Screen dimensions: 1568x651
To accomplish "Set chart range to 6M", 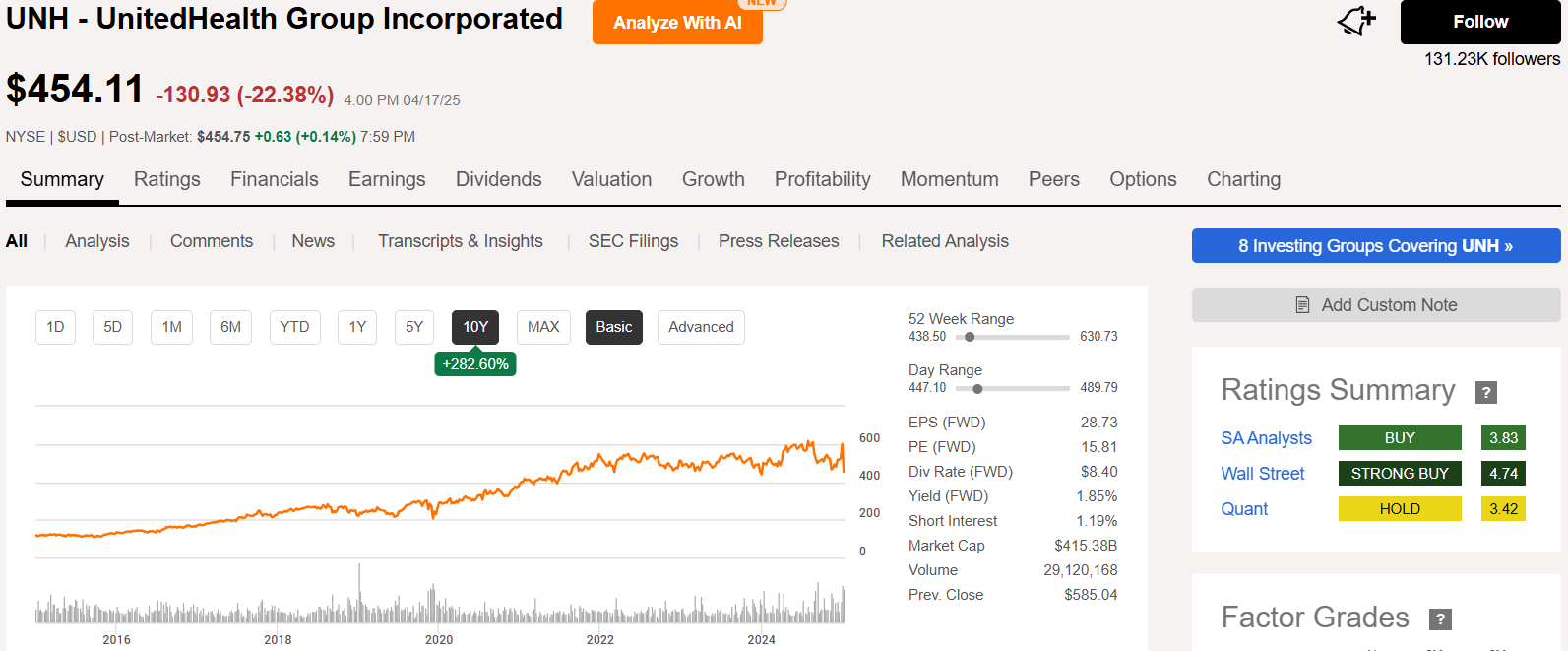I will point(231,327).
